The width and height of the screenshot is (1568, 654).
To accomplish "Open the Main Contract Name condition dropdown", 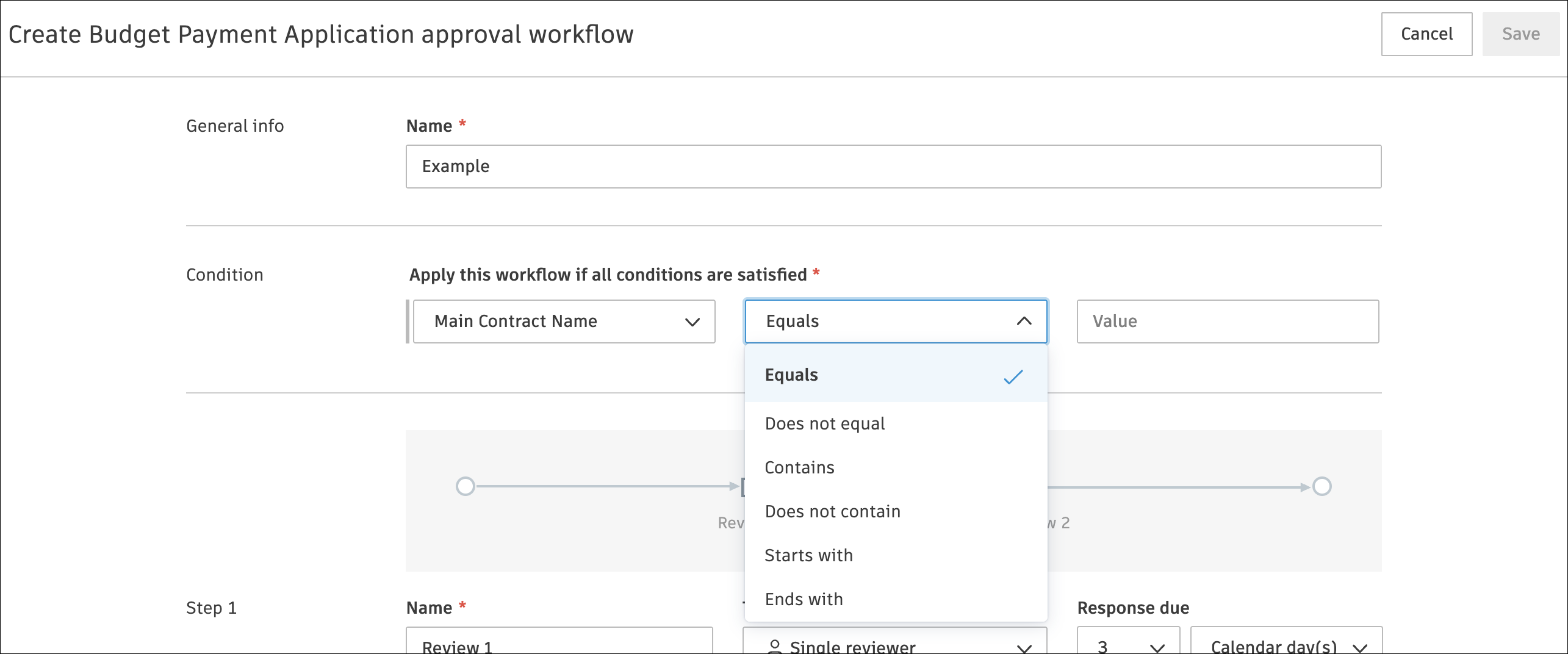I will coord(563,322).
